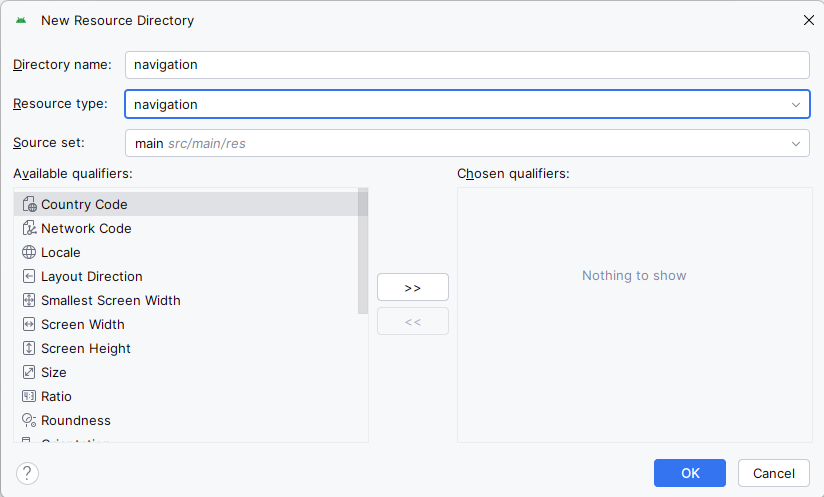Screen dimensions: 824x497
Task: Close the dialog with the X button
Action: 809,20
